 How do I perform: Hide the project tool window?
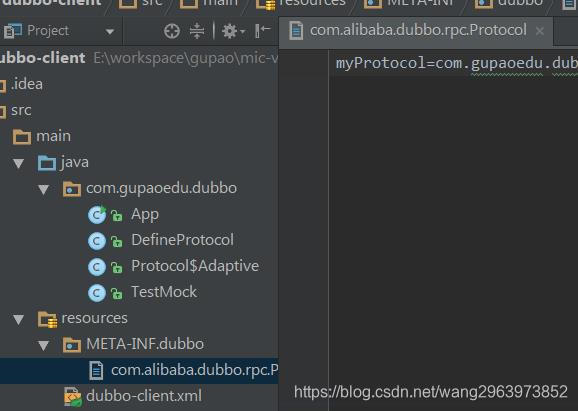[262, 31]
